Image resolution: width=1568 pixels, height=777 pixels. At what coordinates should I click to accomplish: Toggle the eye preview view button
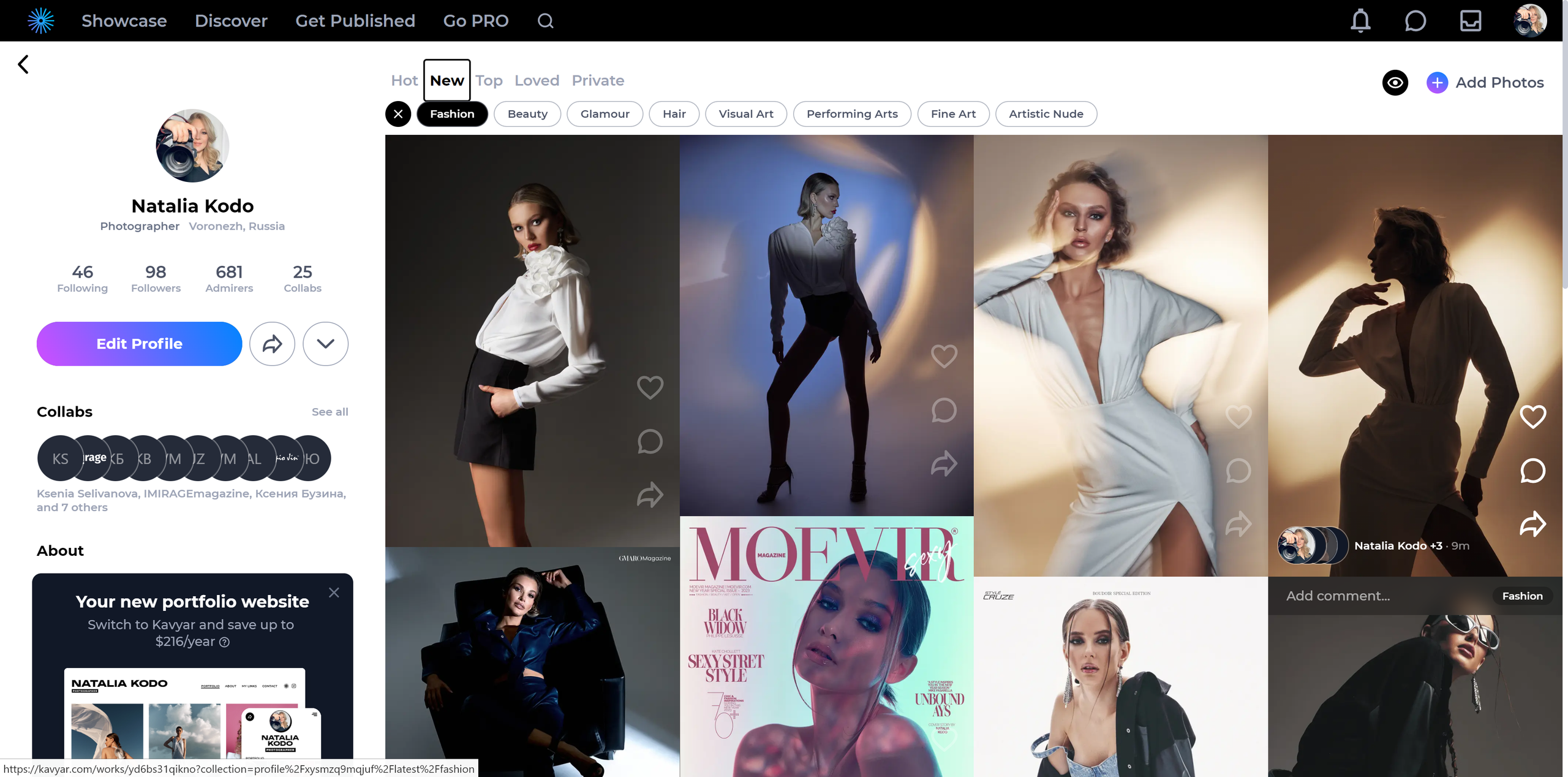(1395, 83)
